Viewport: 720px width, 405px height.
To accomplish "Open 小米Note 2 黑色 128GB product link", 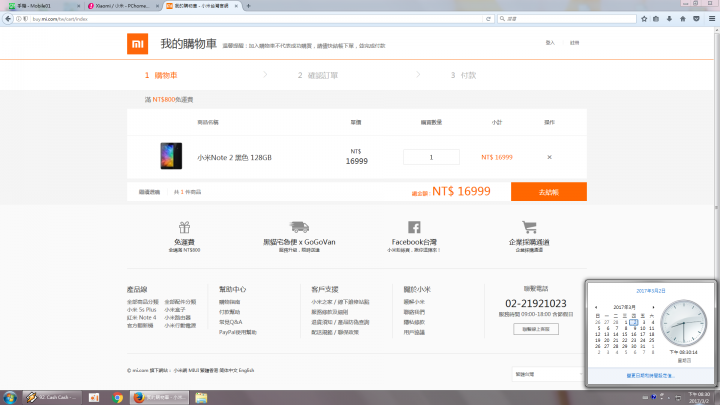I will 234,158.
